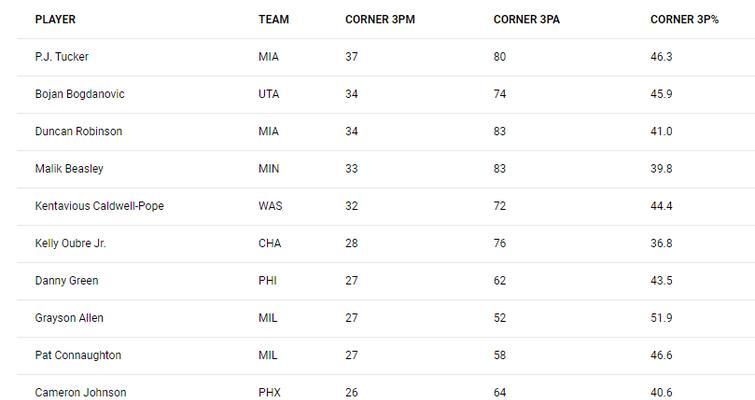This screenshot has width=755, height=400.
Task: Sort by CORNER 3P% column header
Action: click(x=684, y=19)
